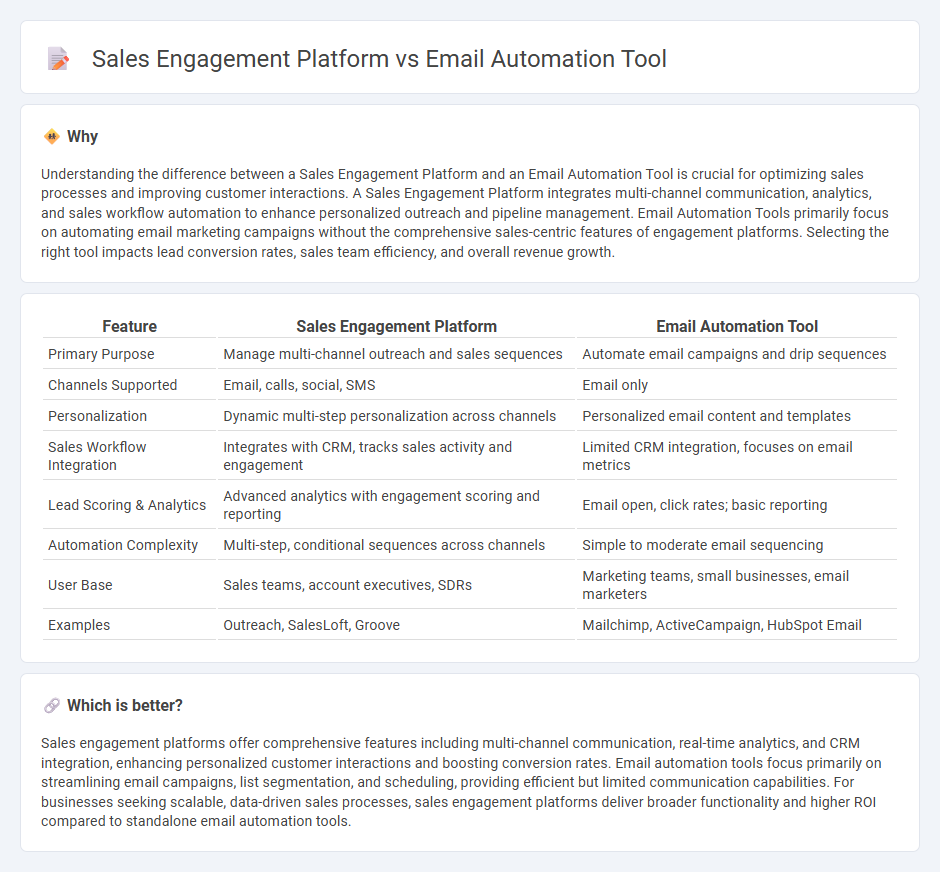Select the Personalization row label

click(x=97, y=417)
